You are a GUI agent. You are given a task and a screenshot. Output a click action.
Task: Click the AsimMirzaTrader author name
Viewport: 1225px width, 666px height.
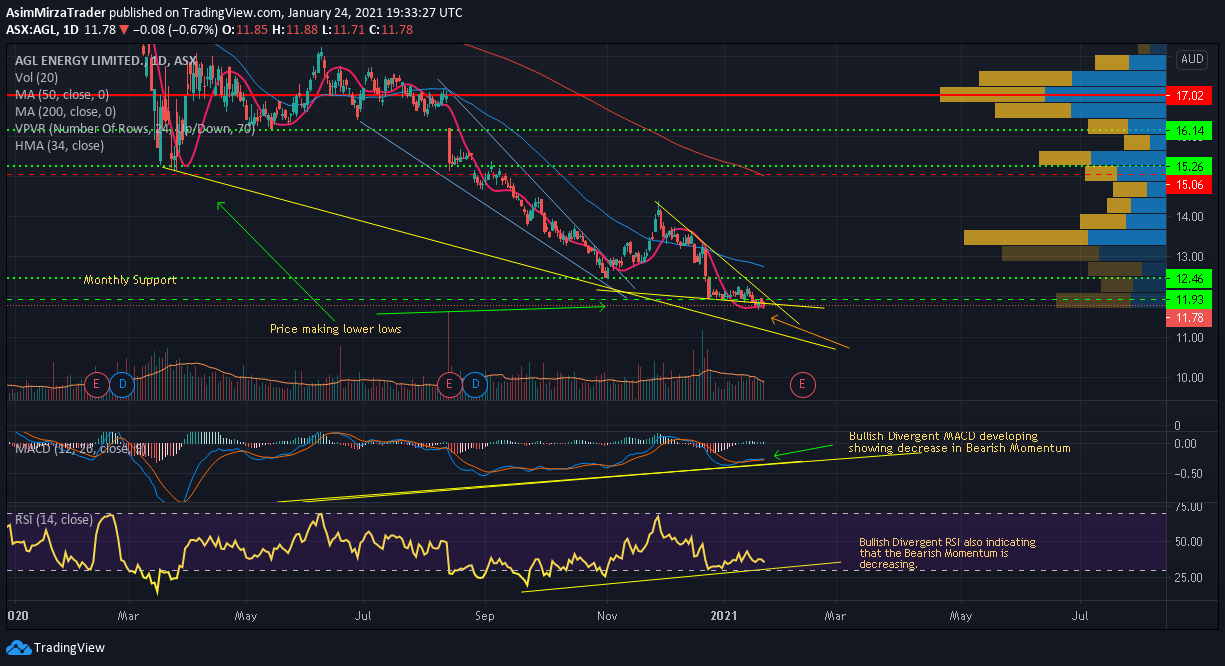pos(55,12)
